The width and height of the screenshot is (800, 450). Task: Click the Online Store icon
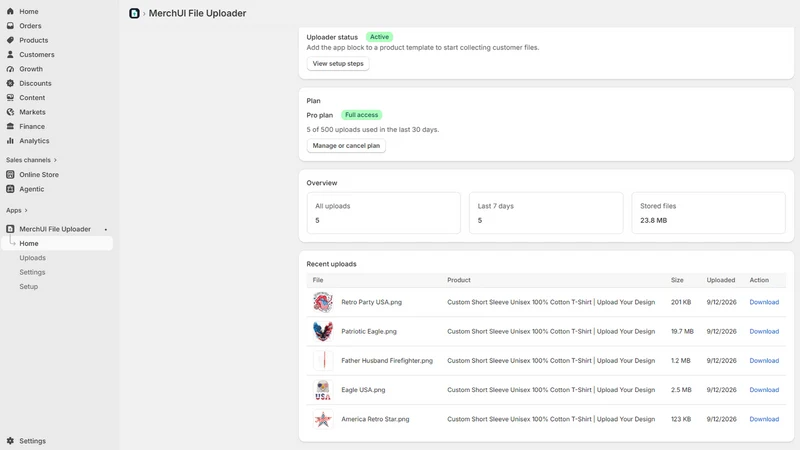pyautogui.click(x=10, y=174)
